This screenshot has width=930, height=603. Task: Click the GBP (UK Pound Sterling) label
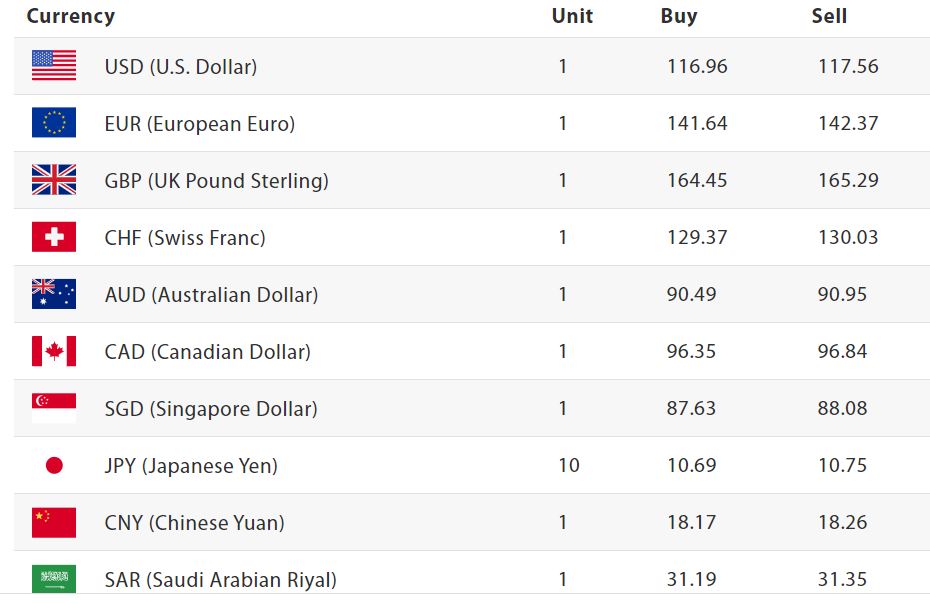point(216,181)
